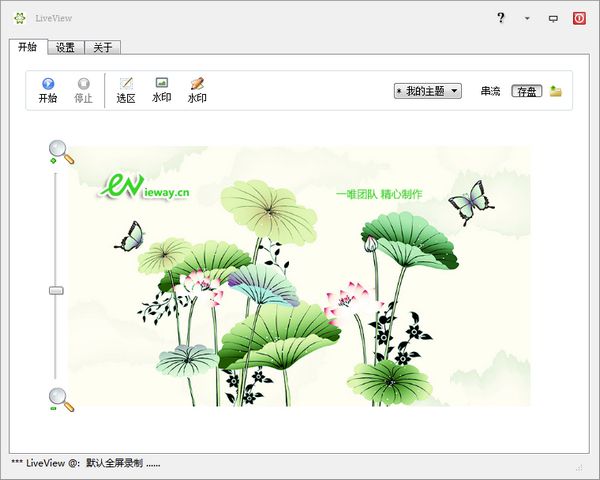This screenshot has width=600, height=480.
Task: Click the zoom out magnifier icon
Action: click(60, 399)
